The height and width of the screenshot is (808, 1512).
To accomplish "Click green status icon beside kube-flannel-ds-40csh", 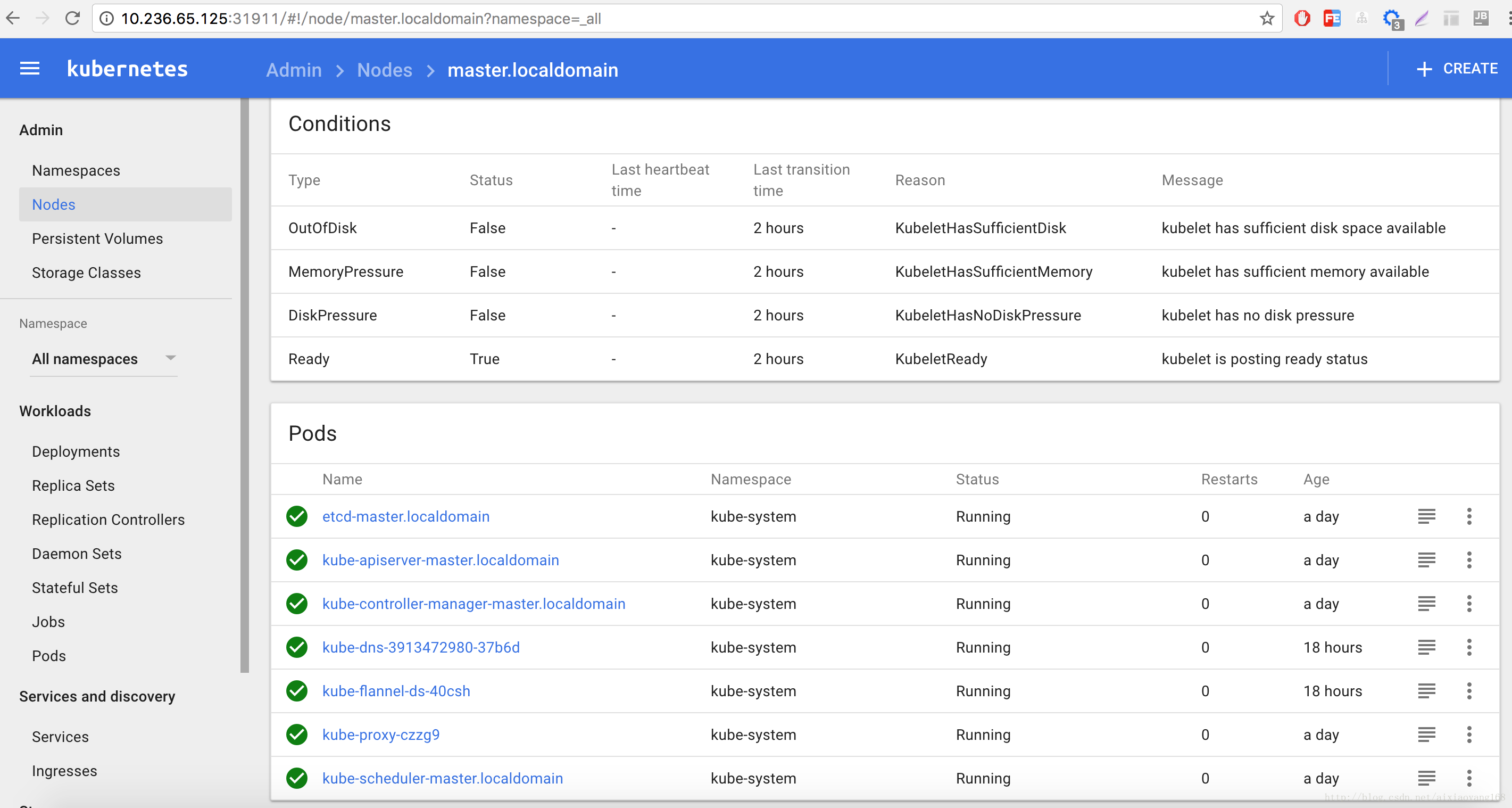I will [296, 691].
